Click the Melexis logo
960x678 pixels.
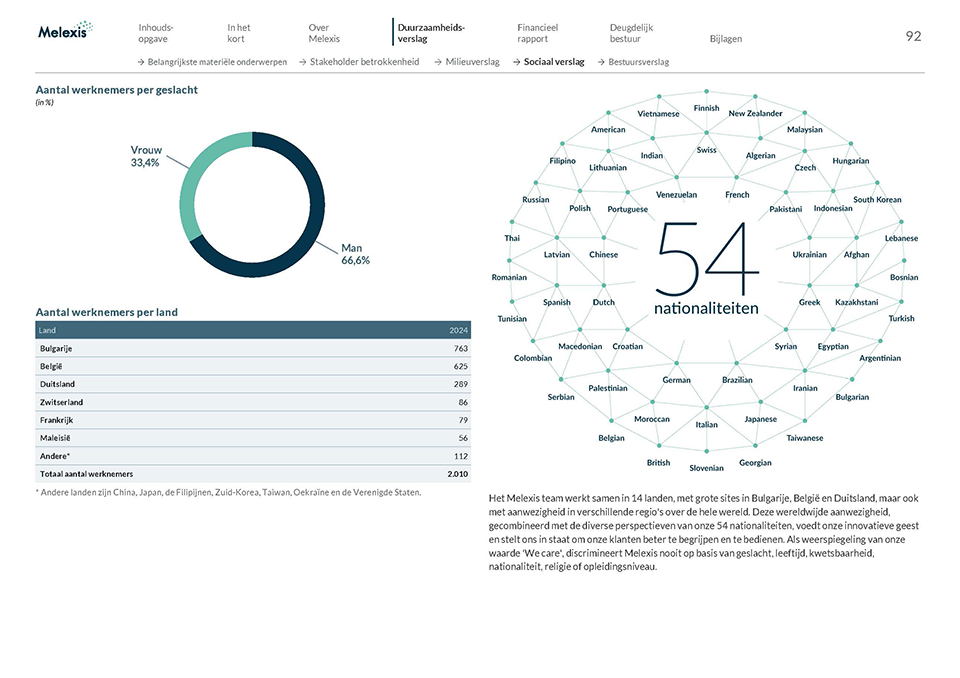[x=62, y=31]
